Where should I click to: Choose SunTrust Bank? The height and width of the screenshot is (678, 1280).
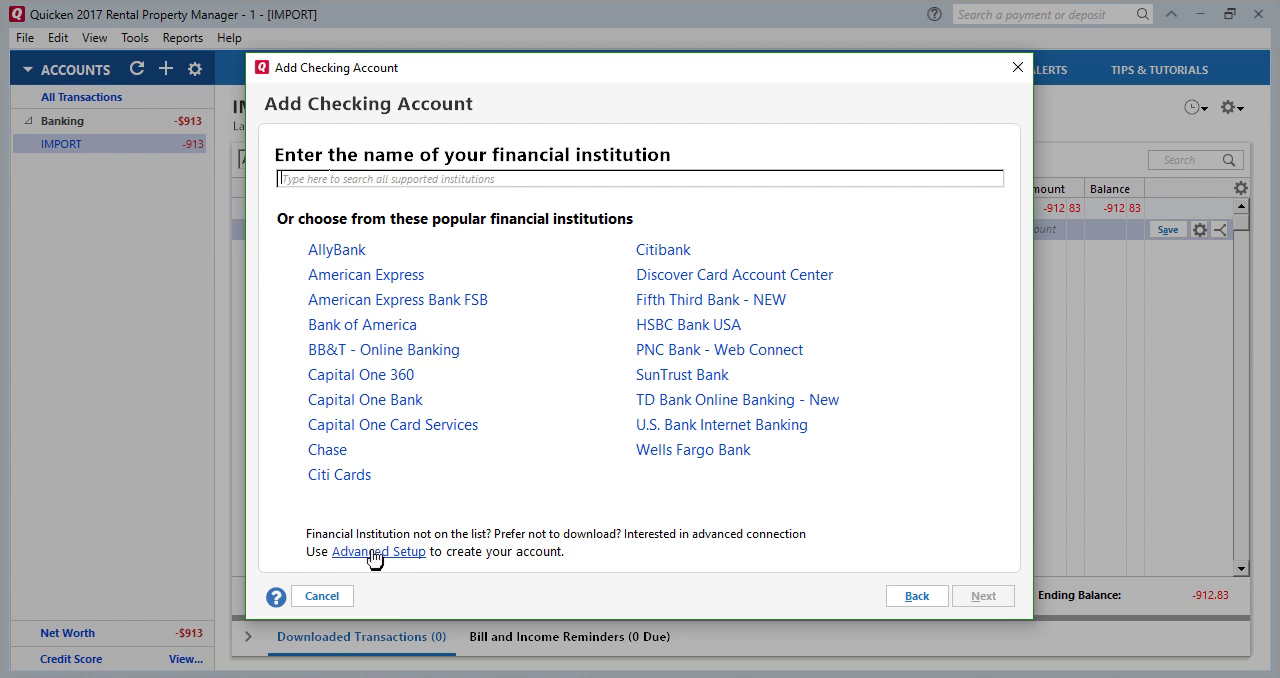coord(682,375)
